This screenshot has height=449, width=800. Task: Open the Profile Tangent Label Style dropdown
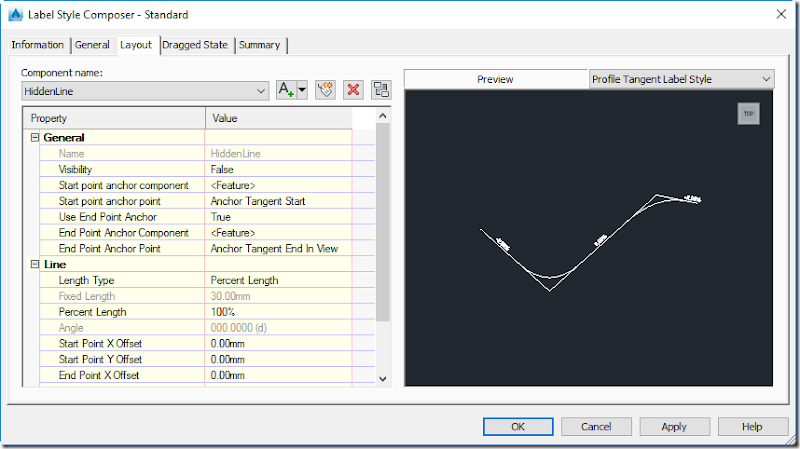pos(682,79)
